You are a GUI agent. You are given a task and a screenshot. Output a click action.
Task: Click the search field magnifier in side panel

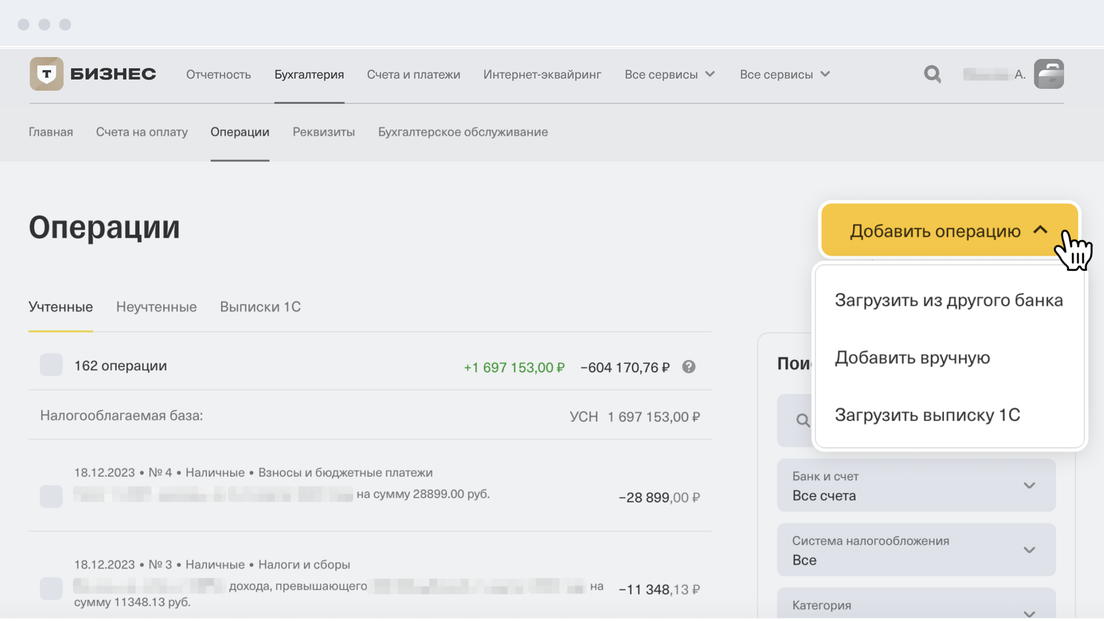tap(802, 421)
